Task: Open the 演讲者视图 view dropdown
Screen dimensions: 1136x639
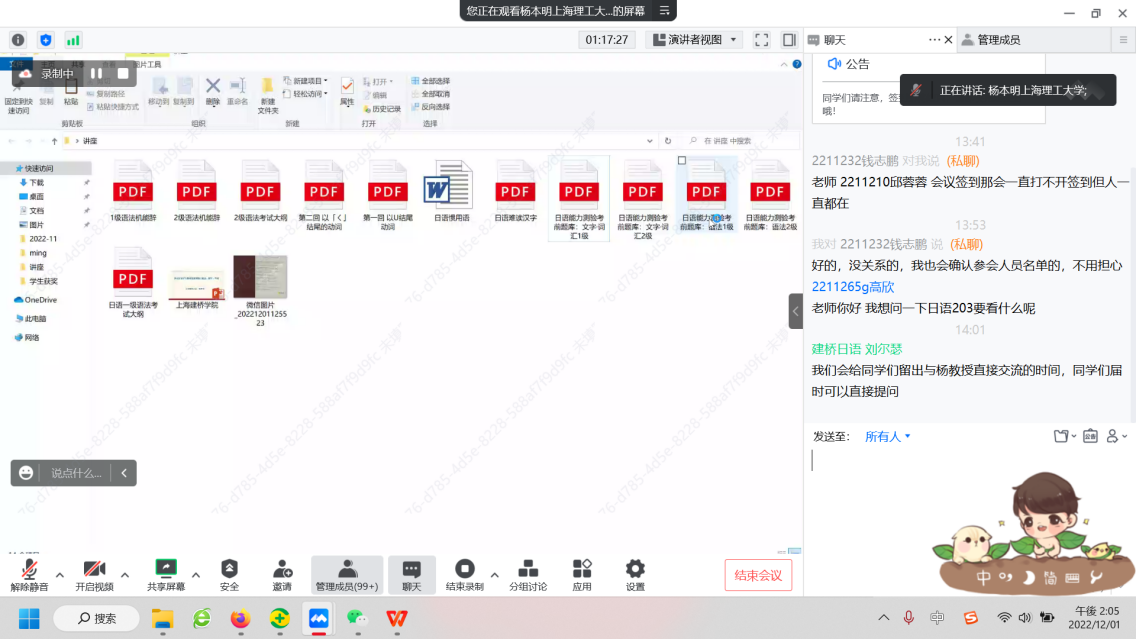Action: pyautogui.click(x=693, y=40)
